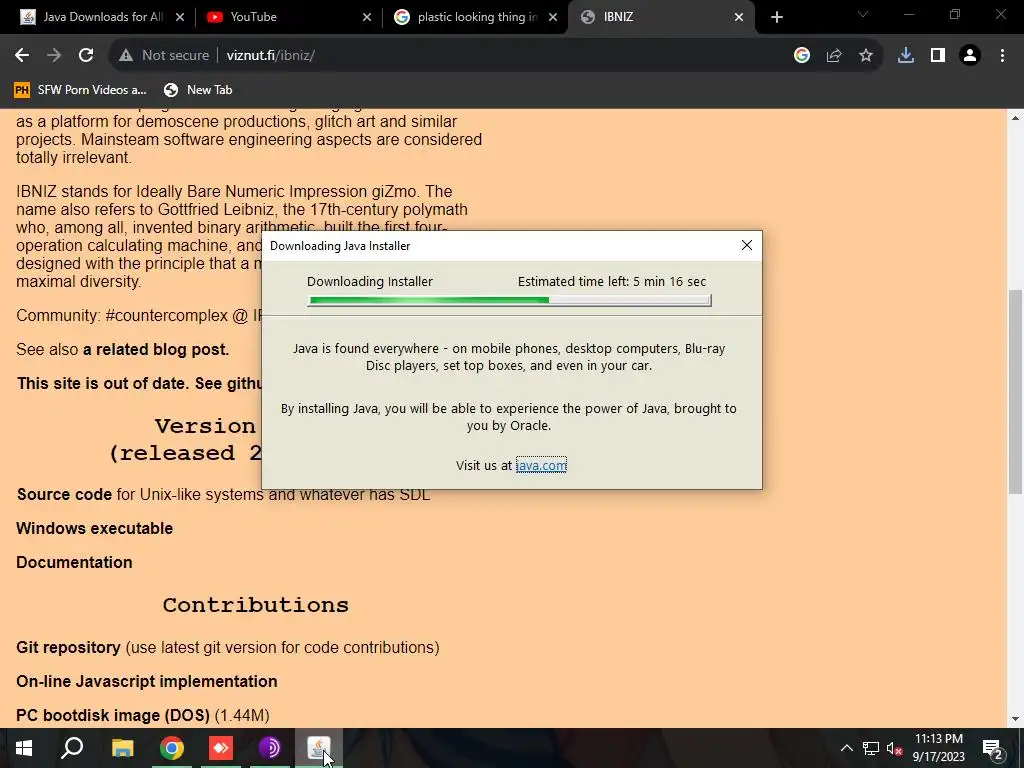Click the scrollbar up arrow

[1016, 118]
